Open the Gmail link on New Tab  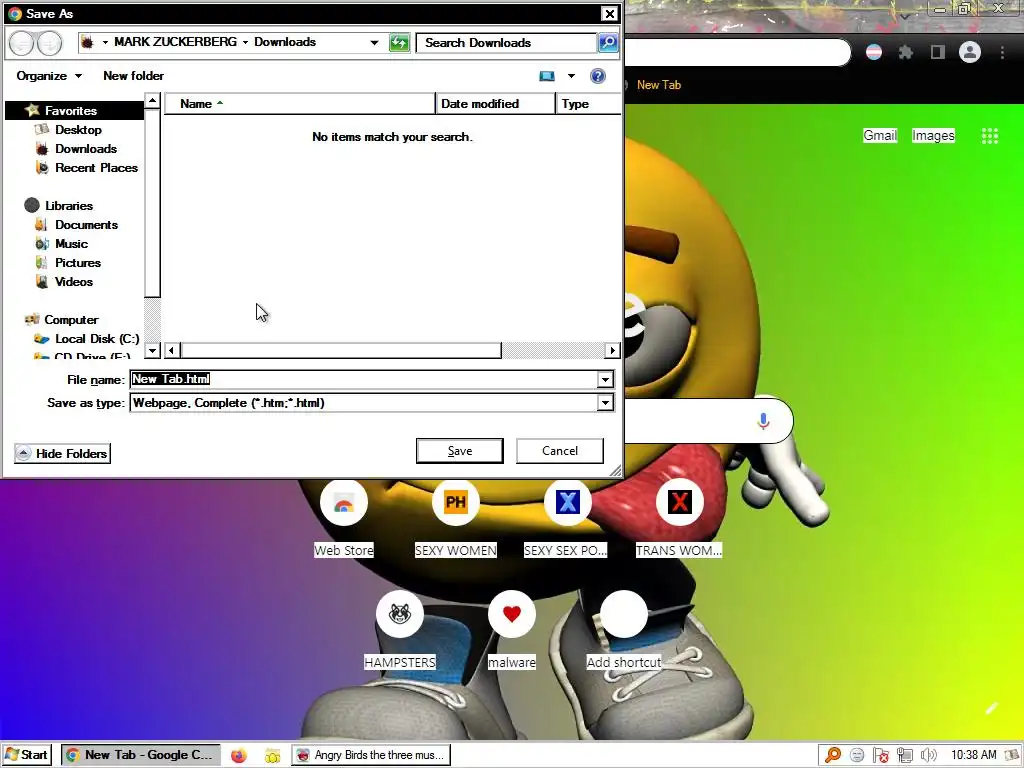pyautogui.click(x=880, y=135)
